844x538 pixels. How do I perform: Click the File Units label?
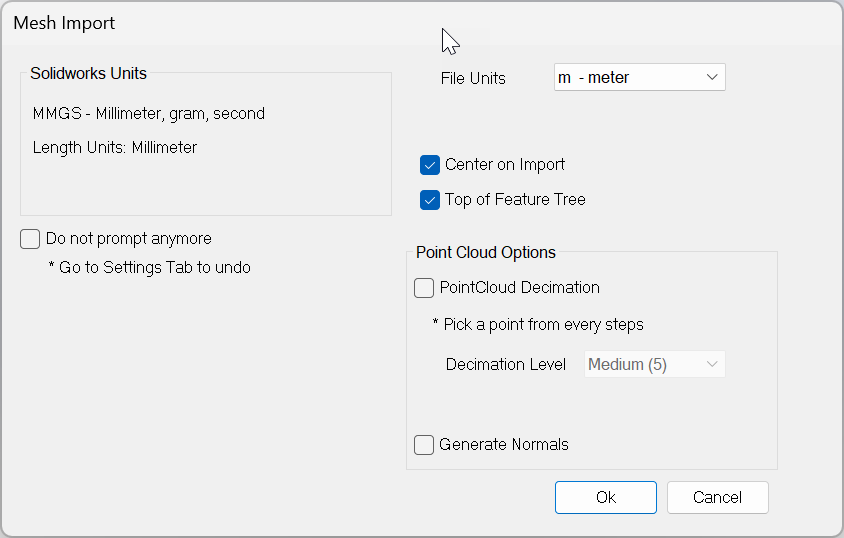pyautogui.click(x=473, y=79)
